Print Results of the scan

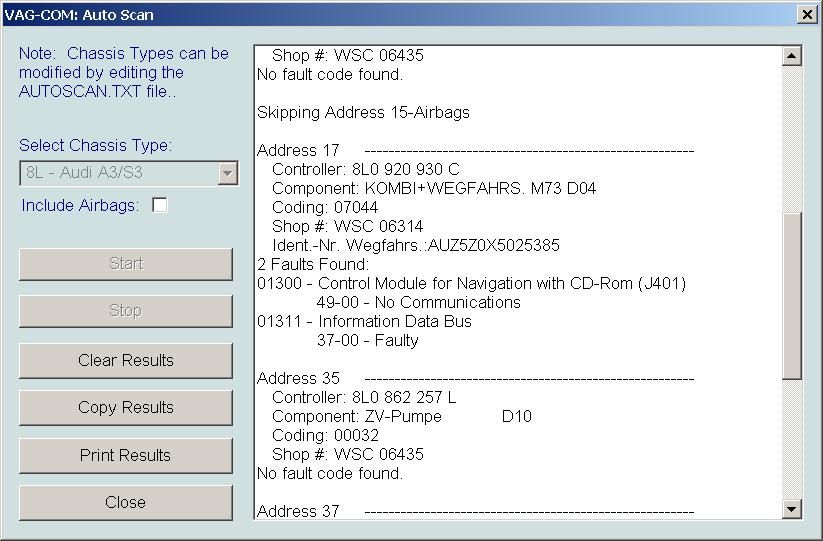click(x=126, y=455)
